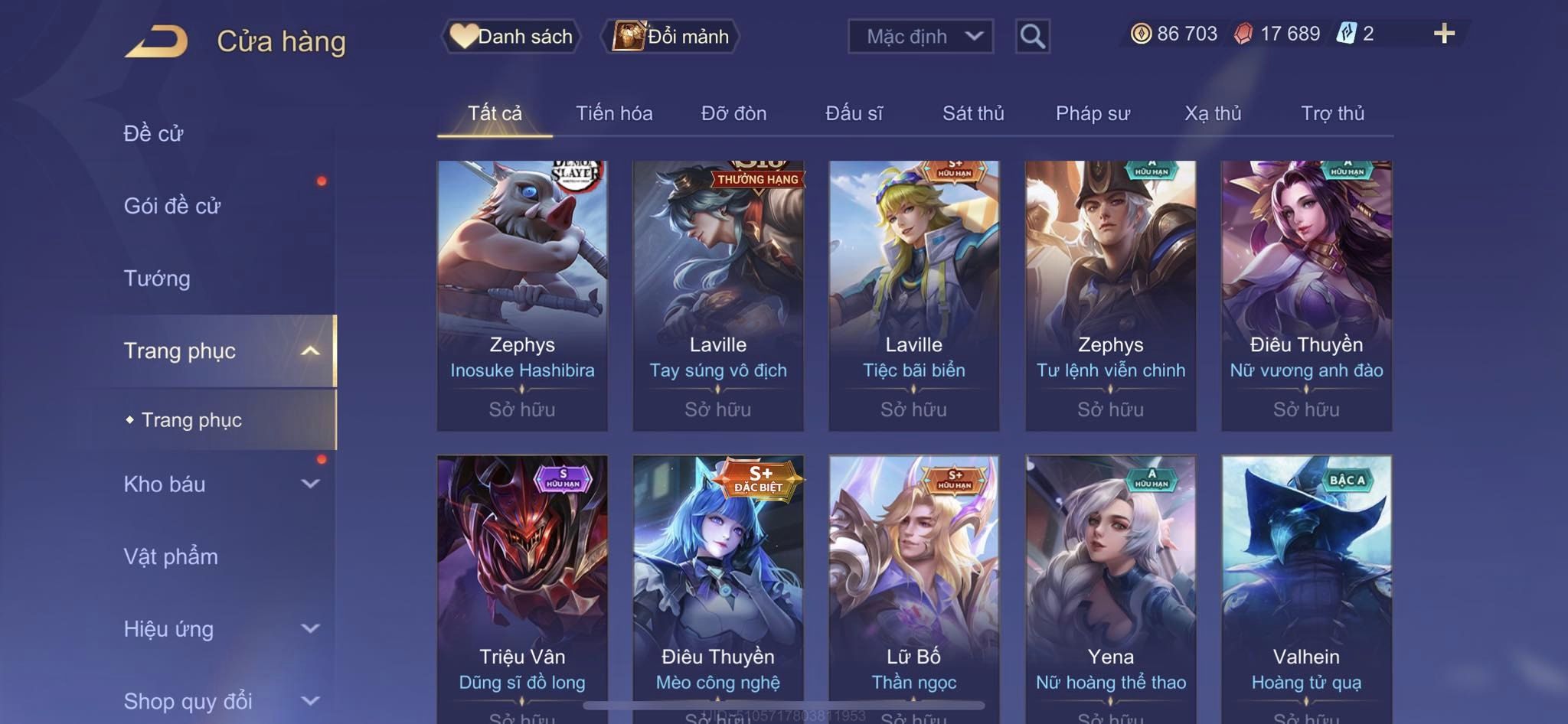Tap the blue ticket currency icon
The image size is (1568, 724).
pyautogui.click(x=1346, y=34)
